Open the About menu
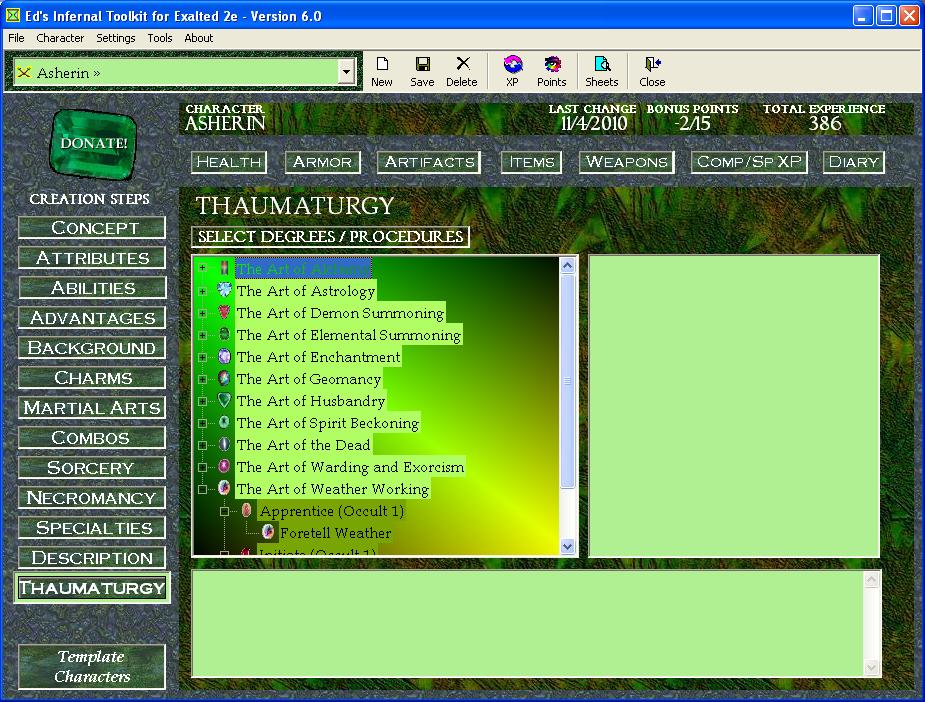Viewport: 925px width, 702px height. [199, 38]
